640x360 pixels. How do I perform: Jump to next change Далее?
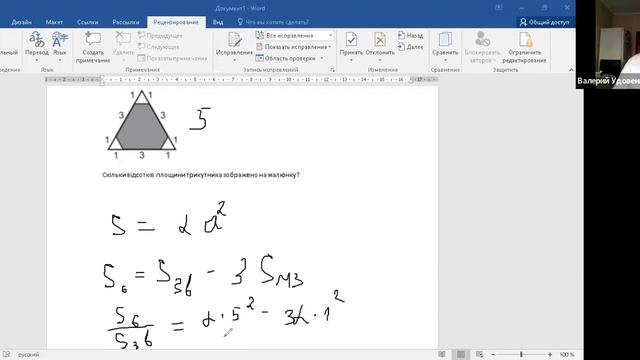410,47
